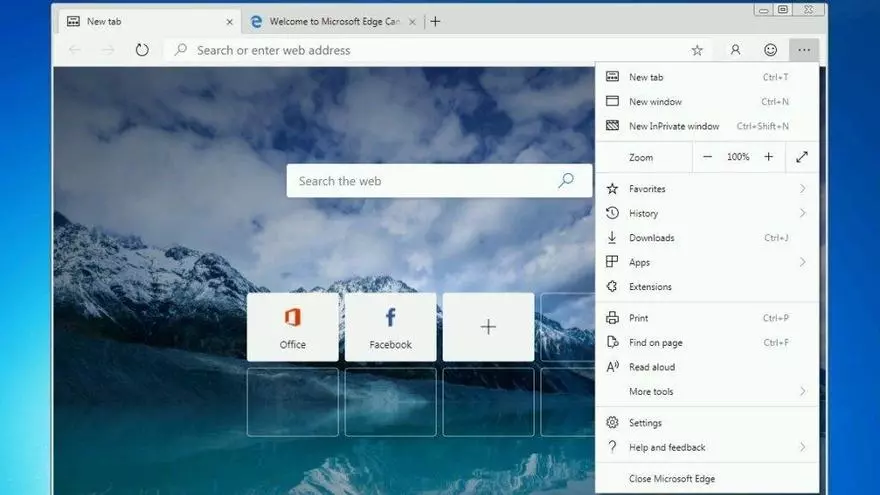Click the full screen zoom icon
The width and height of the screenshot is (880, 495).
pyautogui.click(x=802, y=157)
